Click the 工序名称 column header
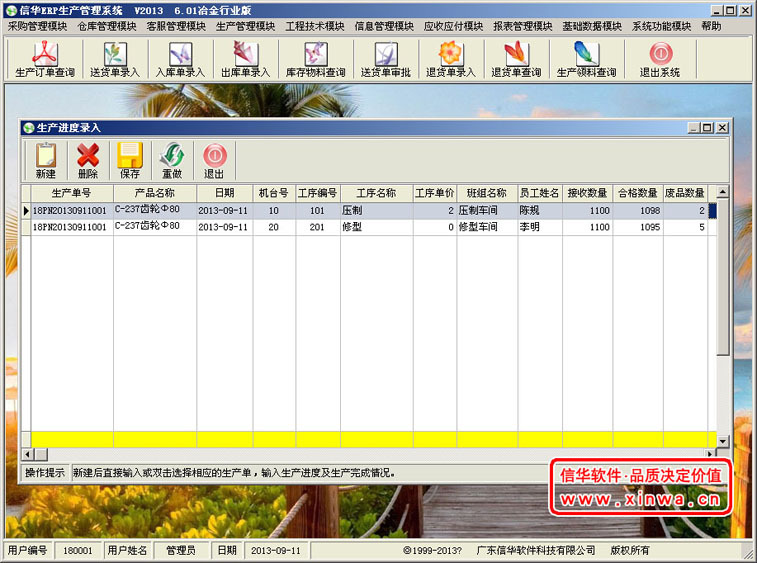757x563 pixels. [376, 193]
